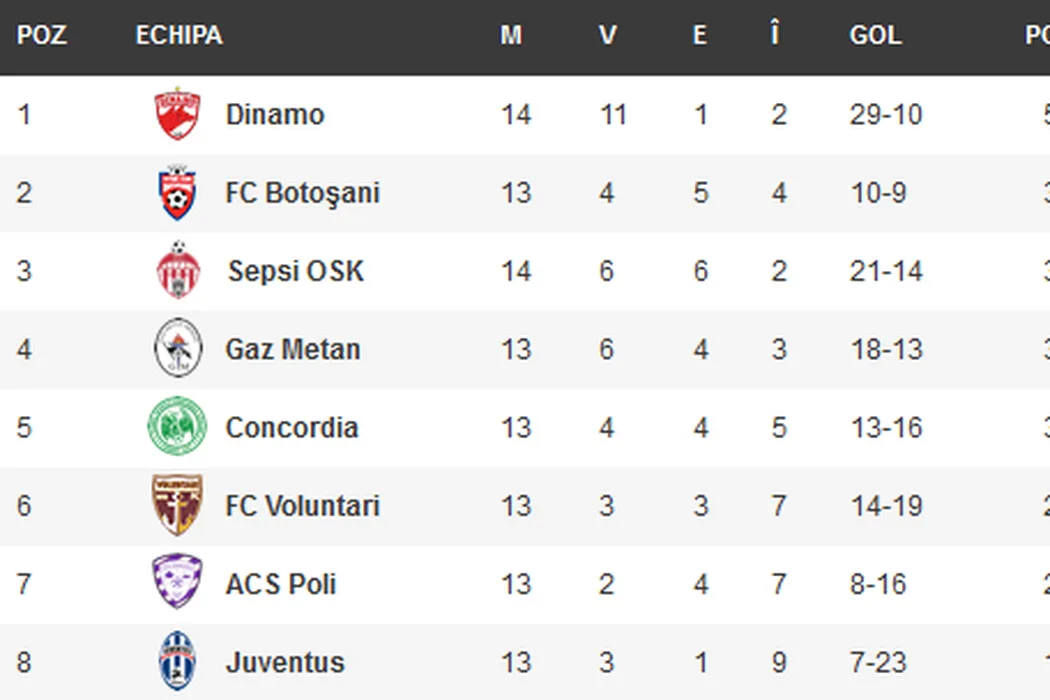Viewport: 1050px width, 700px height.
Task: Click Dinamo's 29-10 goal difference cell
Action: 885,114
